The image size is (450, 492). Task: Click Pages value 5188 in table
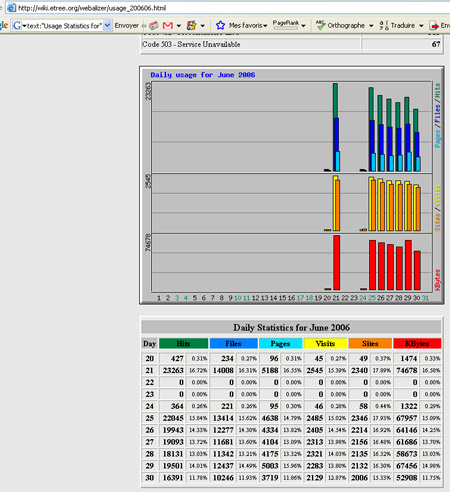pyautogui.click(x=270, y=370)
